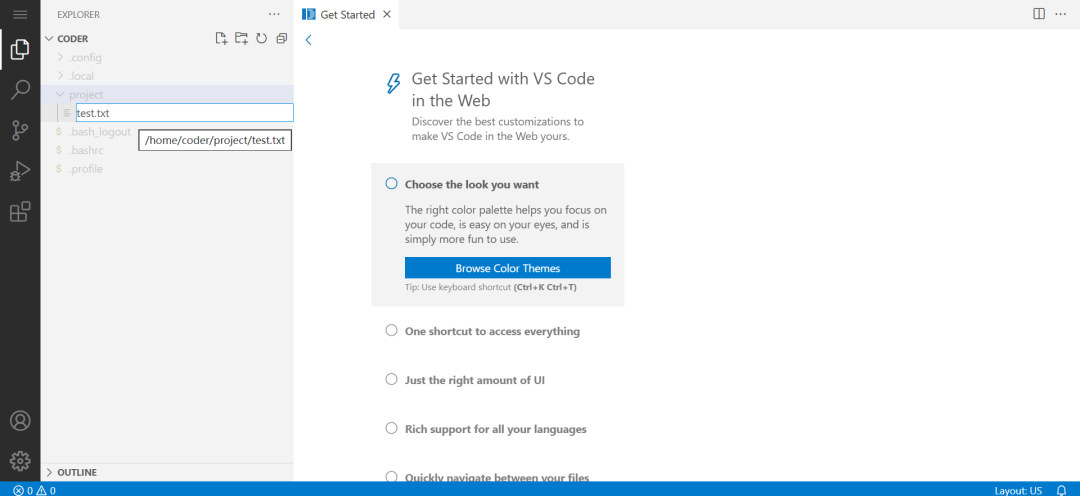Switch to the Get Started tab
The width and height of the screenshot is (1080, 496).
point(347,15)
